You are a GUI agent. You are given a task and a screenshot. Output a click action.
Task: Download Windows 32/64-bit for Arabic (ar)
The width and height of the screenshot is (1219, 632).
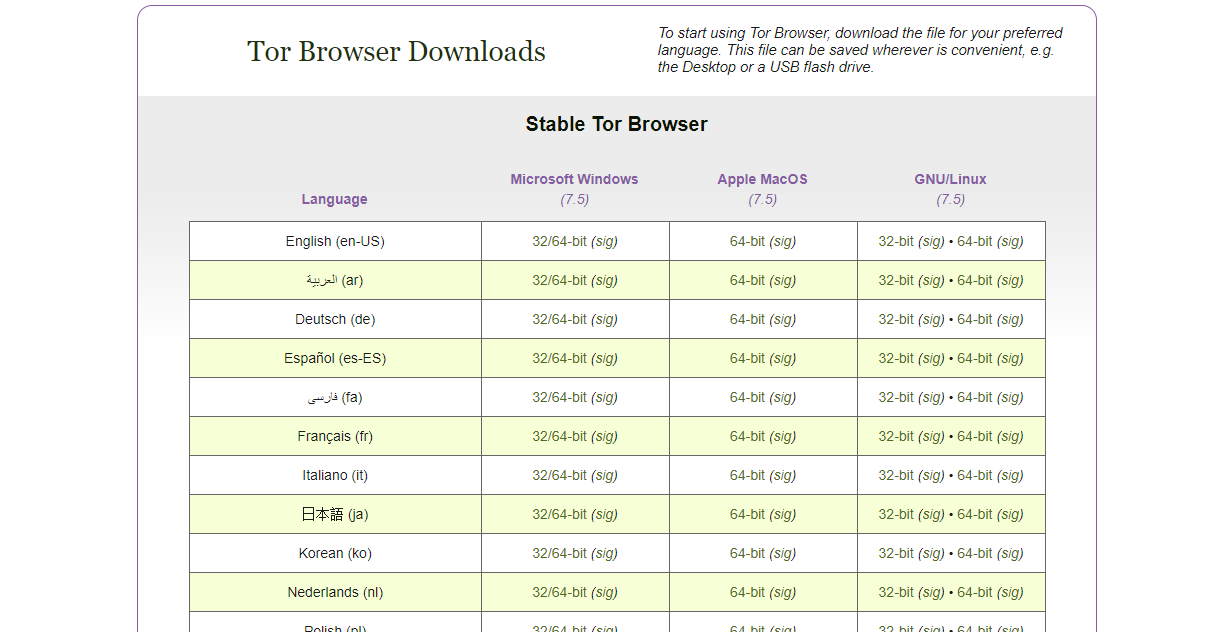pyautogui.click(x=559, y=280)
